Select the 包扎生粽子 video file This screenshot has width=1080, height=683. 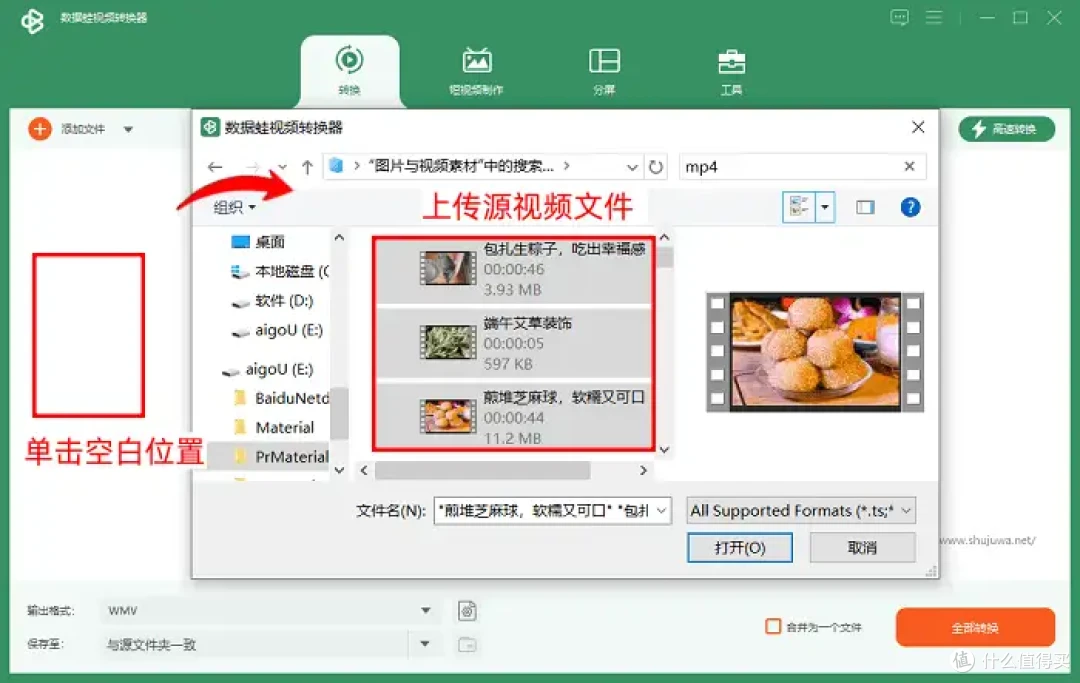pyautogui.click(x=513, y=269)
